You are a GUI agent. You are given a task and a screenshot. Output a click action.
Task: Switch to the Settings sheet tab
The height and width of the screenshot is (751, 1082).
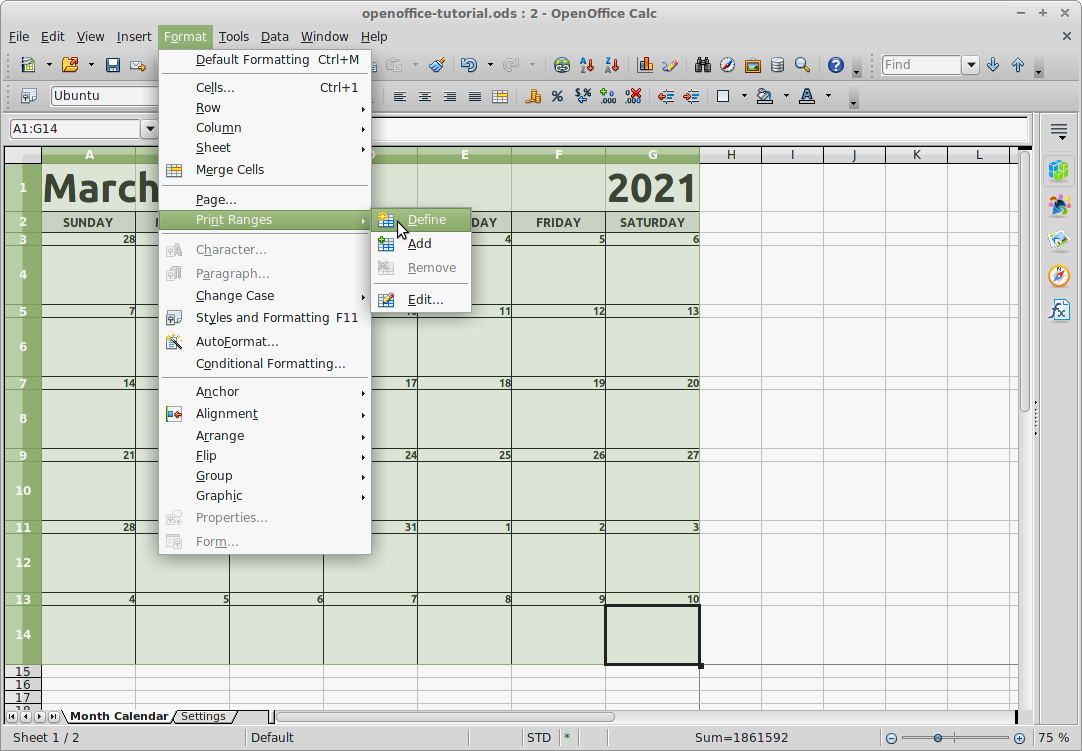[x=203, y=716]
